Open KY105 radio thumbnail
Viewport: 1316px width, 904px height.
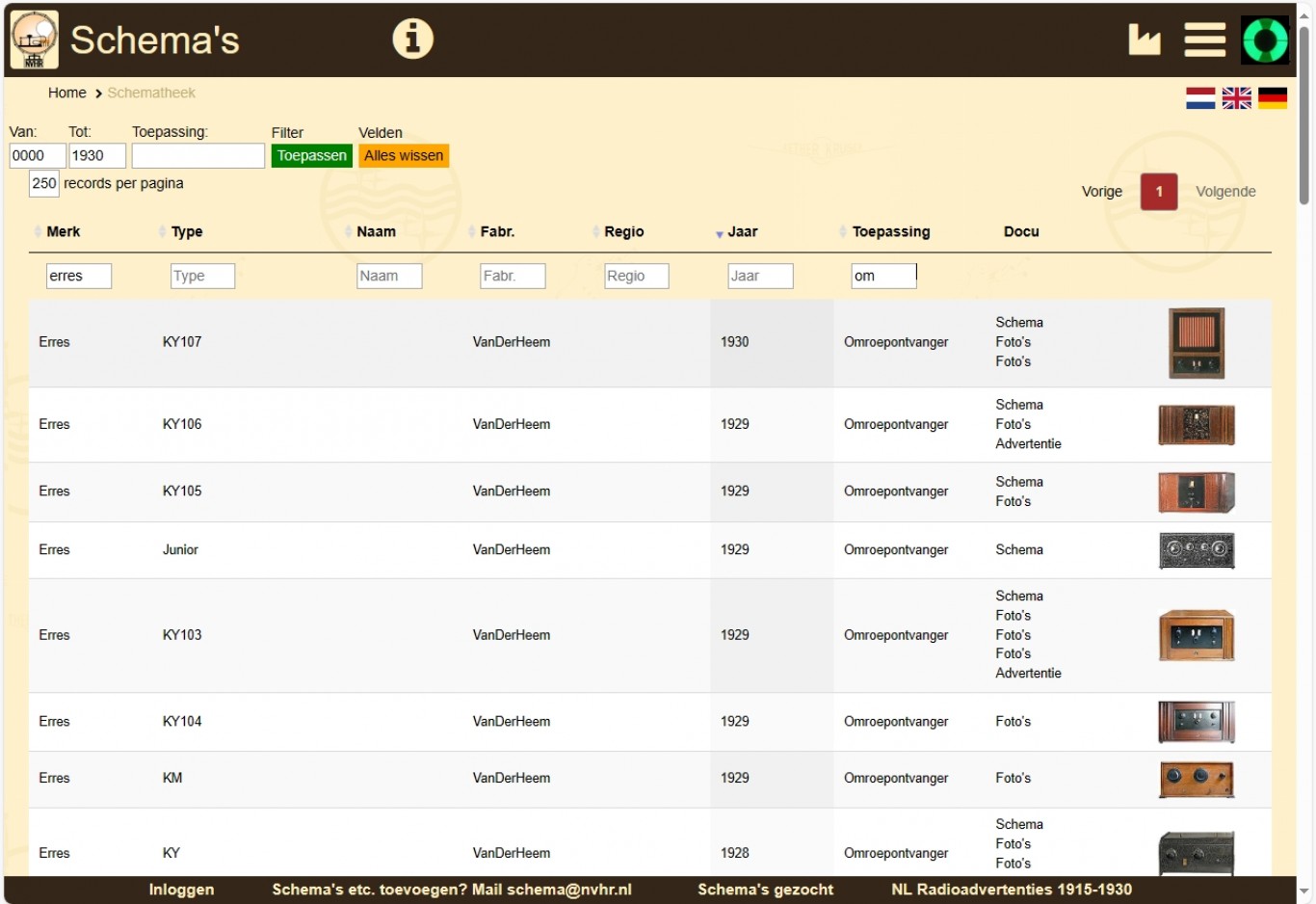[x=1197, y=492]
